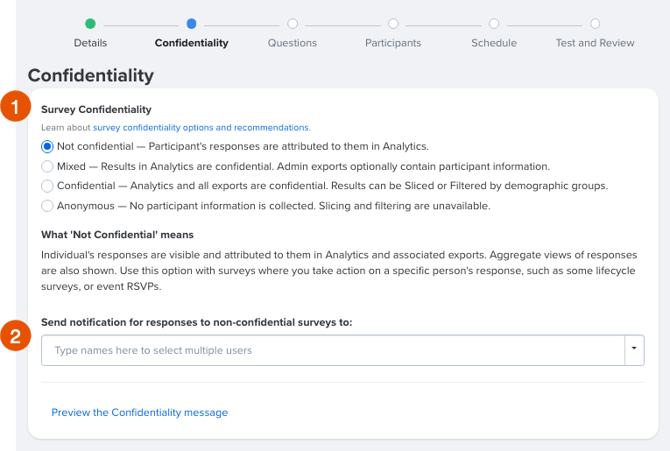
Task: Click the orange number 2 callout badge
Action: [x=15, y=336]
